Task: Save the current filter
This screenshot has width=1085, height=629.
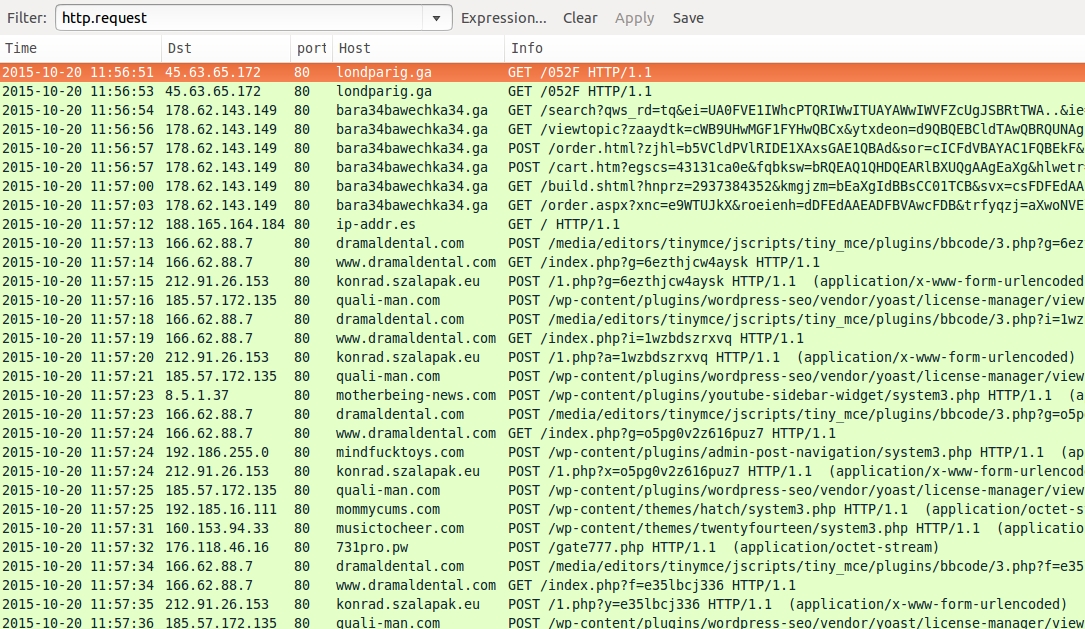Action: [688, 18]
